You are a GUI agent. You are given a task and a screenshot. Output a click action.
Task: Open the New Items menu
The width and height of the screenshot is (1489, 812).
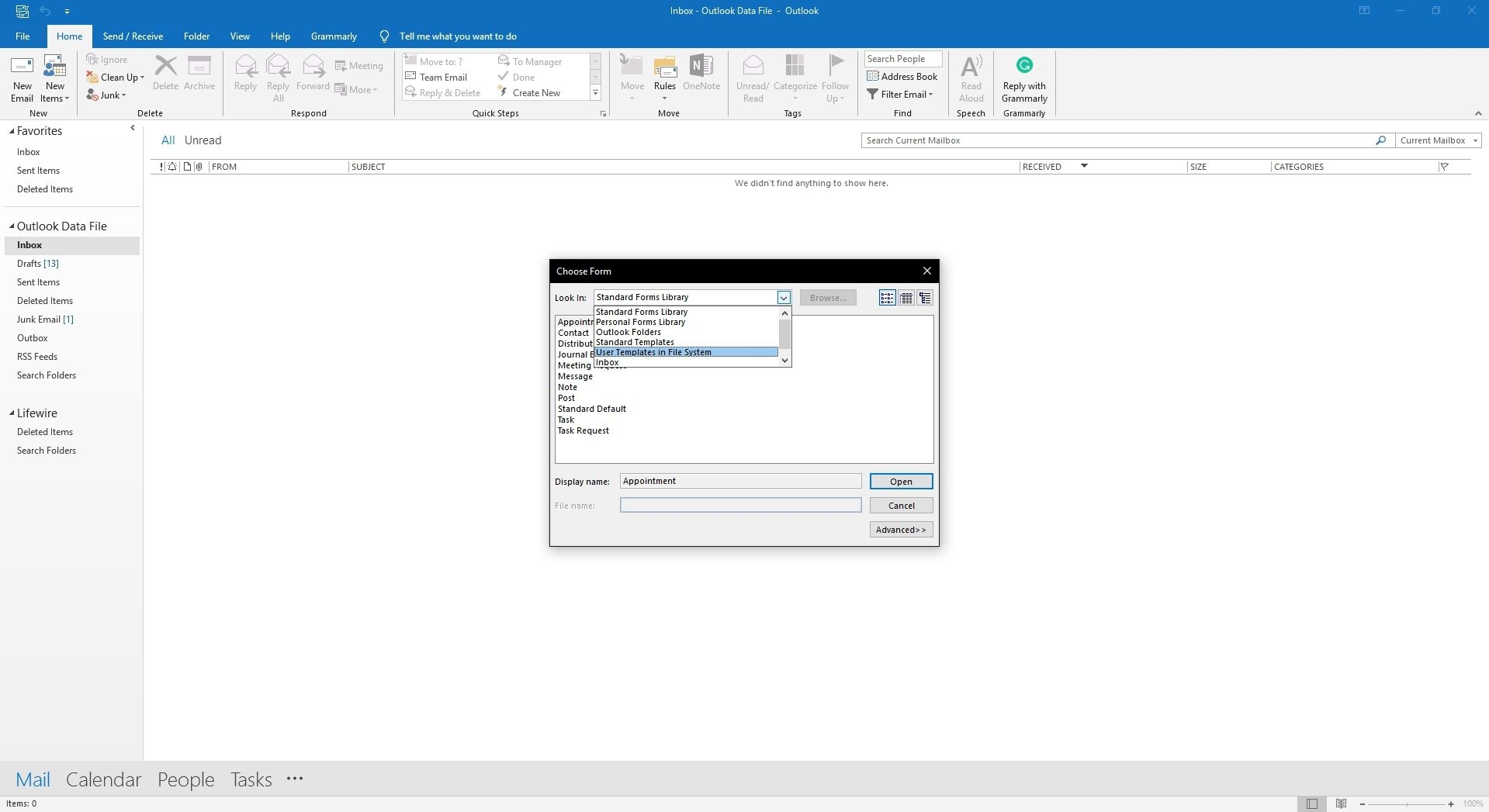pyautogui.click(x=54, y=78)
